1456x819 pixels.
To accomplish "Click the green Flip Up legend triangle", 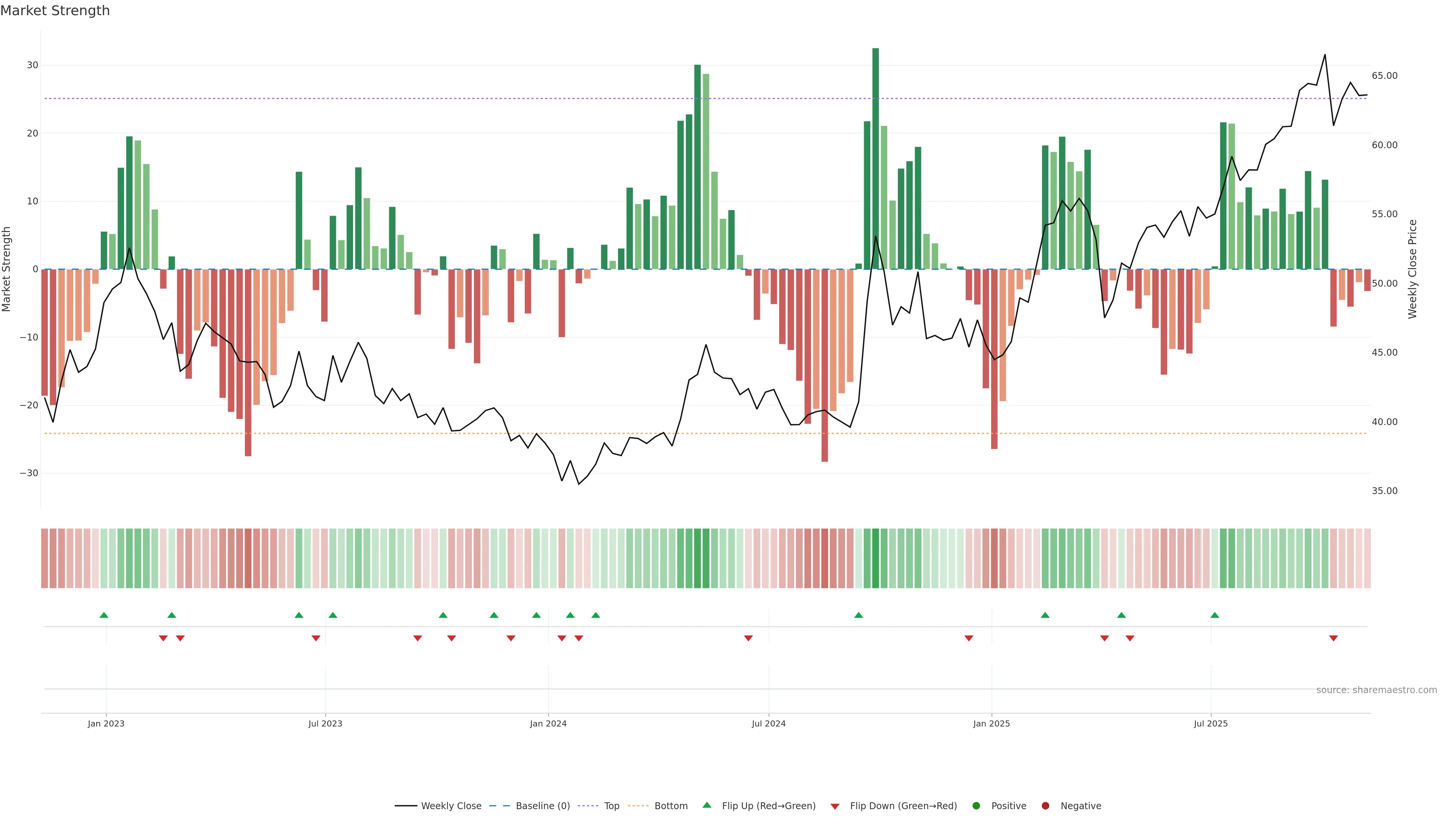I will (706, 805).
